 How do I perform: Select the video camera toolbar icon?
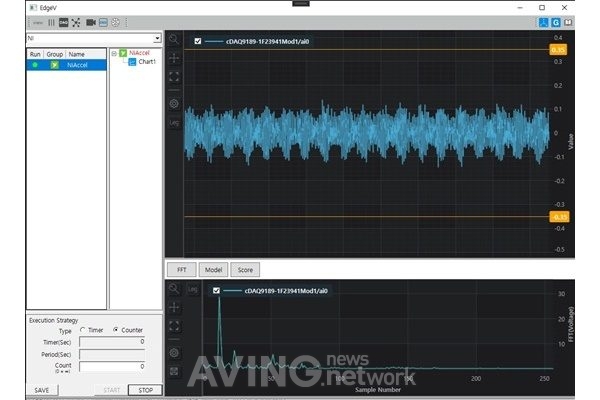pyautogui.click(x=91, y=23)
